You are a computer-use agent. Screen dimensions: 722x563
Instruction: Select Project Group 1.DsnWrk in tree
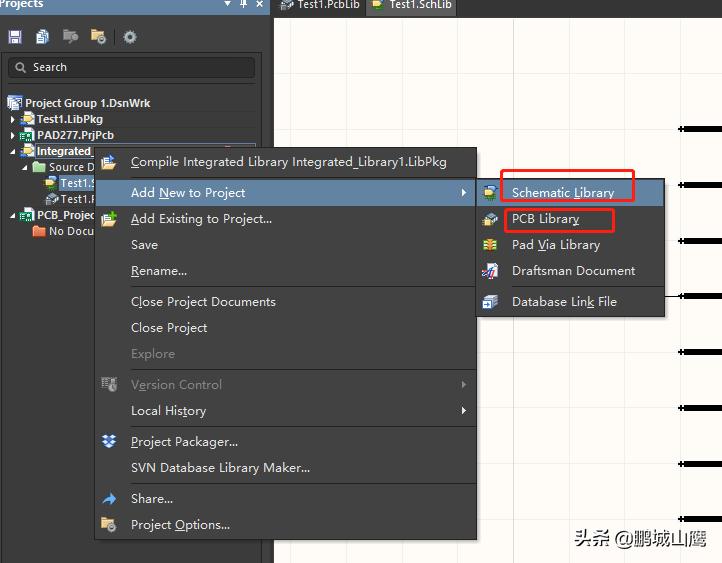tap(87, 103)
